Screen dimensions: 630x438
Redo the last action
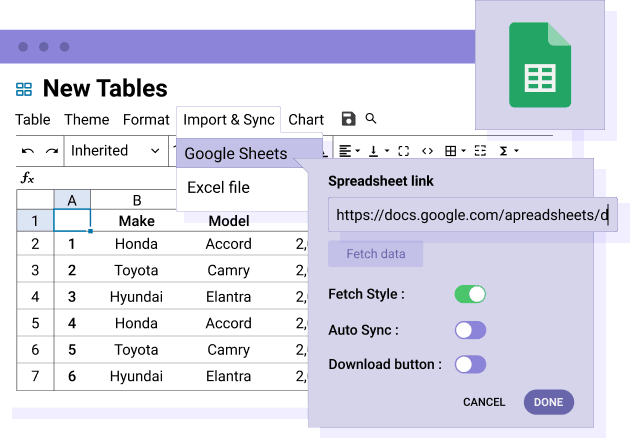(50, 151)
